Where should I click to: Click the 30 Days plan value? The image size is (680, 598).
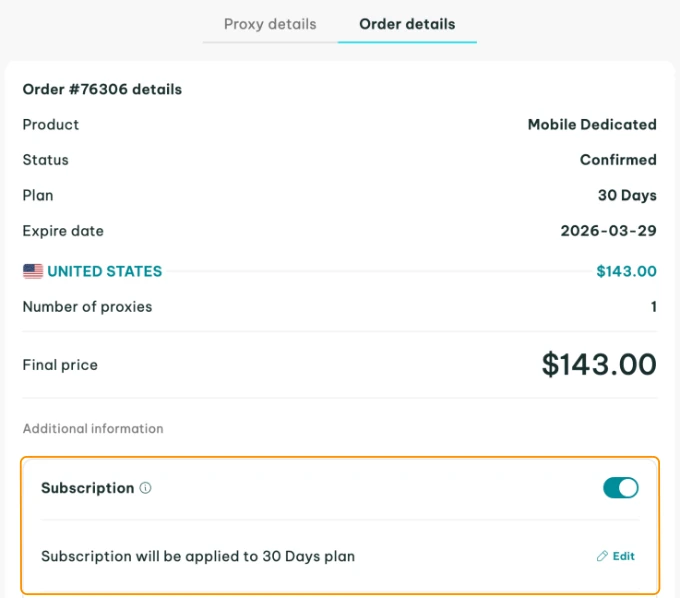click(x=627, y=195)
